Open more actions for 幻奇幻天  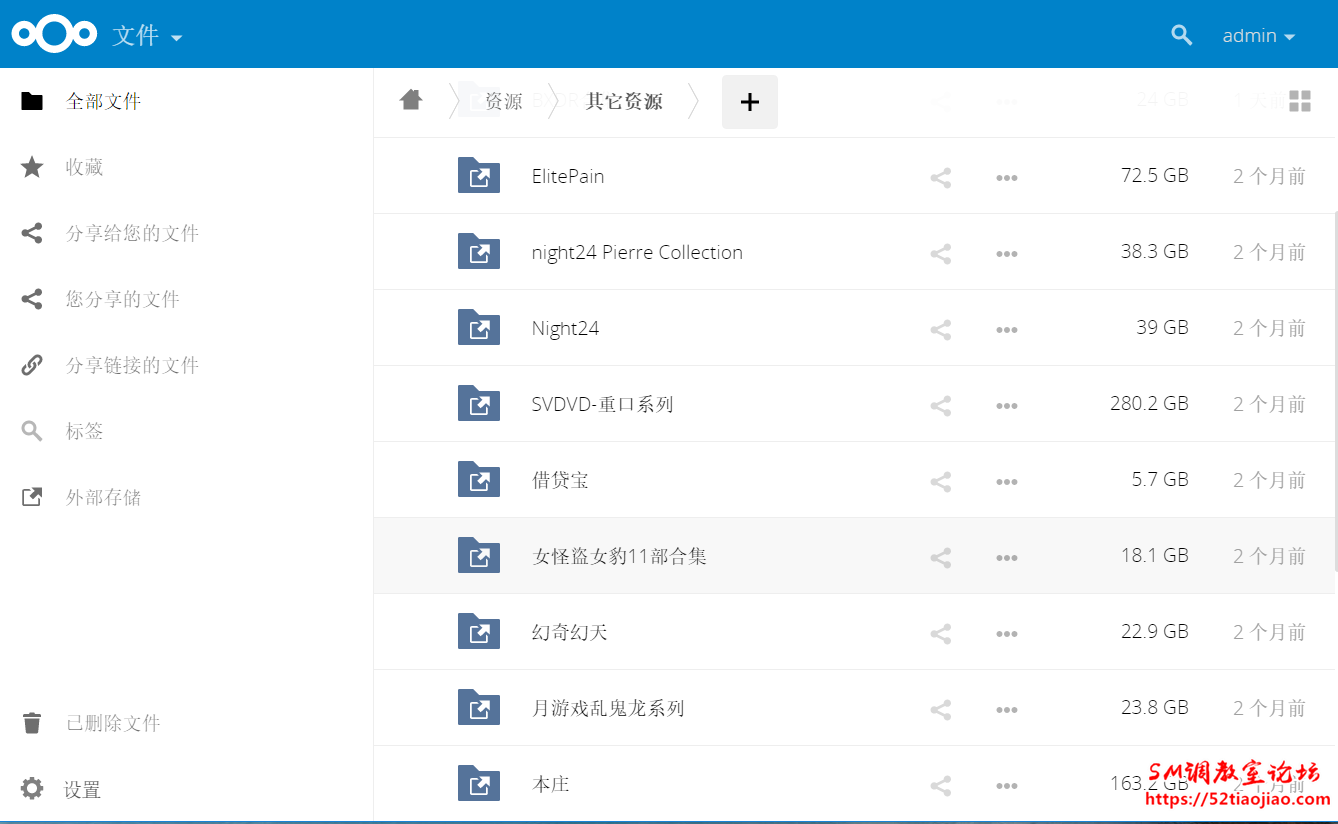(1007, 634)
